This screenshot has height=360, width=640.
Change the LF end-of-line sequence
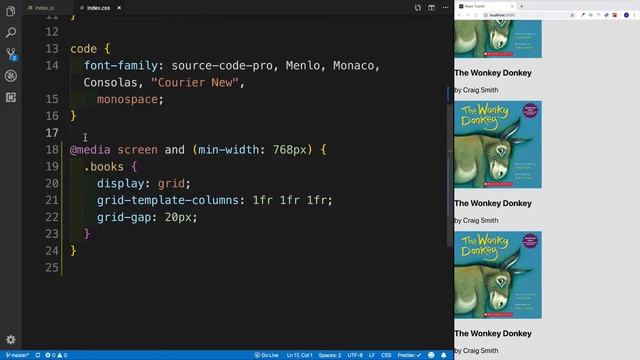pos(372,355)
